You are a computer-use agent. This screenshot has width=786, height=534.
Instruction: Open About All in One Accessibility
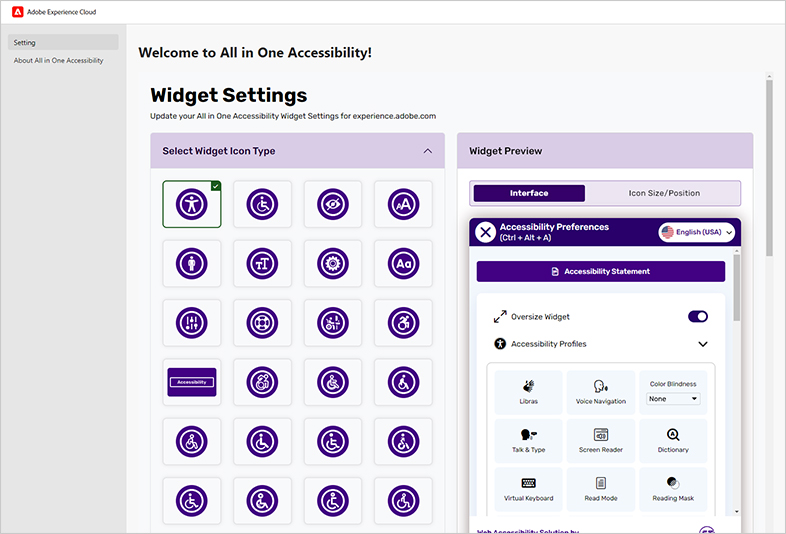click(58, 60)
